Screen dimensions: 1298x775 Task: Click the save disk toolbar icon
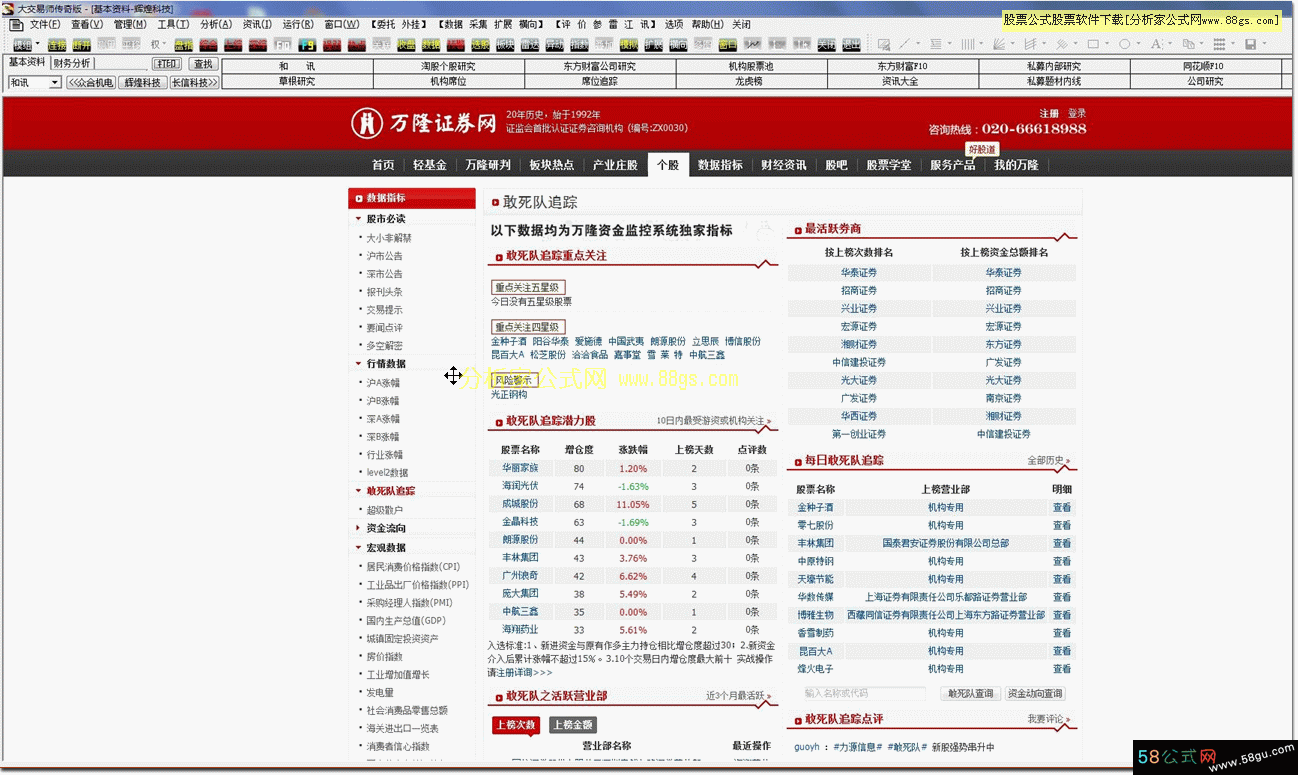pos(1251,44)
